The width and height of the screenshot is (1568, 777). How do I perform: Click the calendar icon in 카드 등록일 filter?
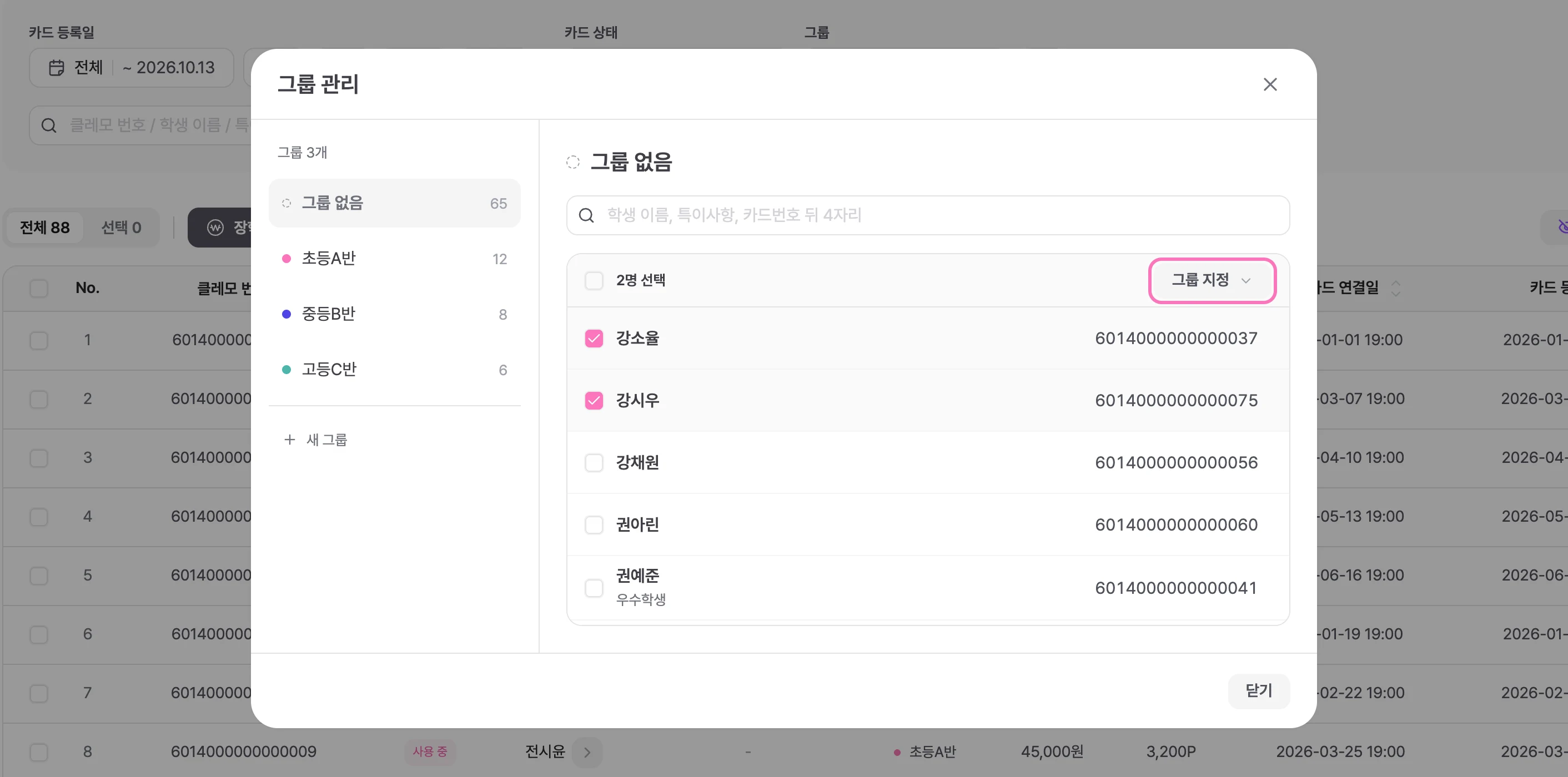57,68
